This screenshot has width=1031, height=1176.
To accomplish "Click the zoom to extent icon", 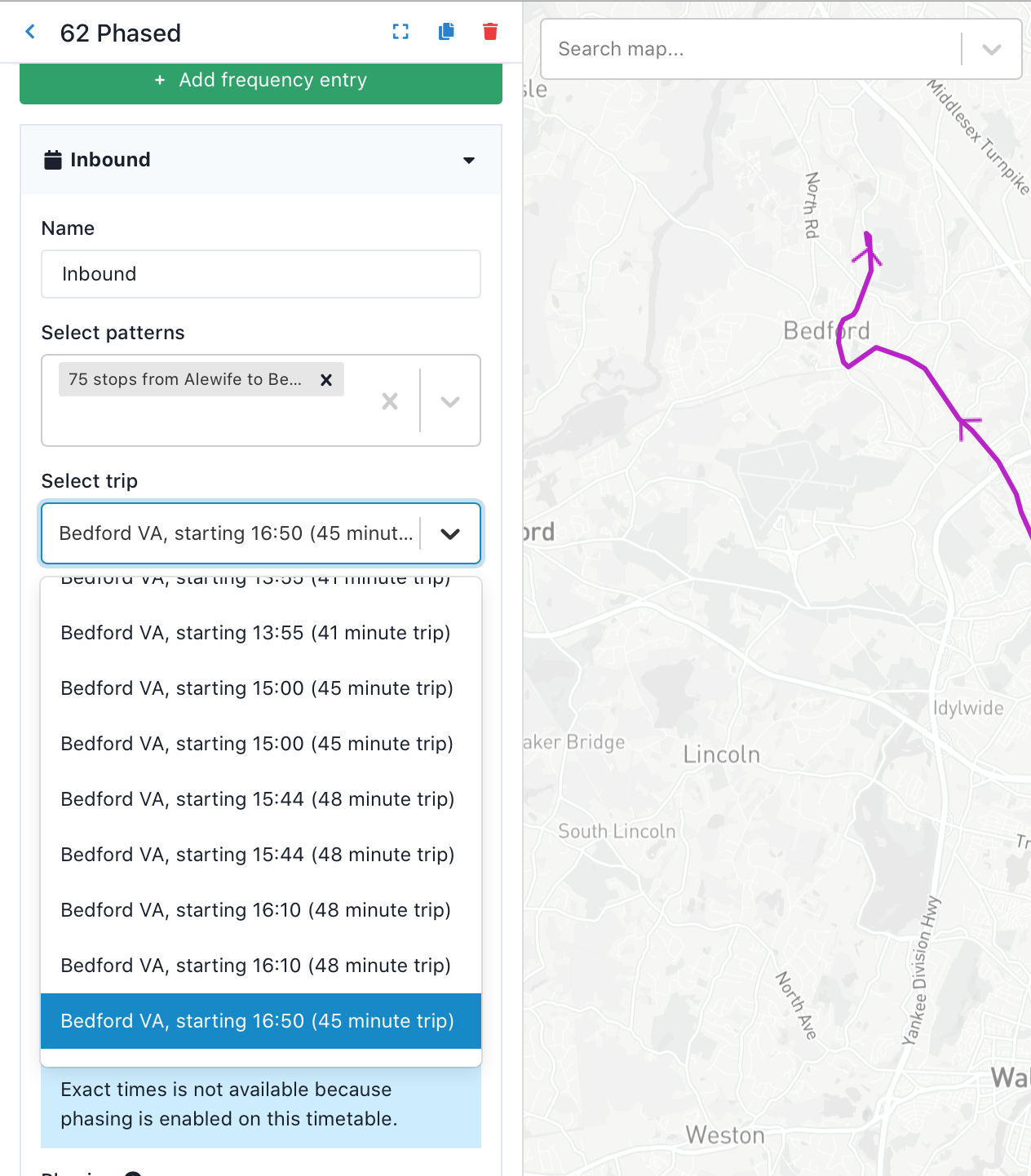I will (x=400, y=32).
